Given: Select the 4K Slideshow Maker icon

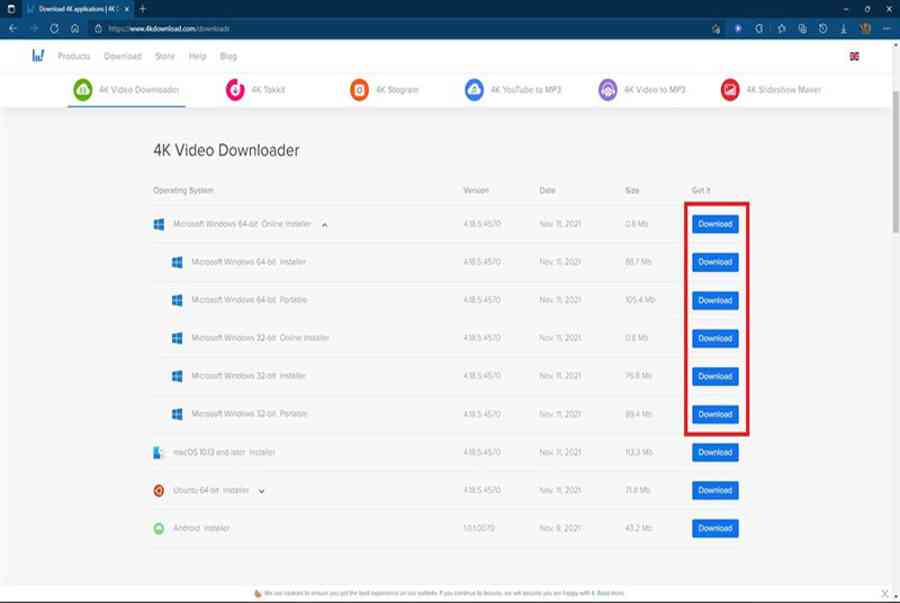Looking at the screenshot, I should (730, 90).
